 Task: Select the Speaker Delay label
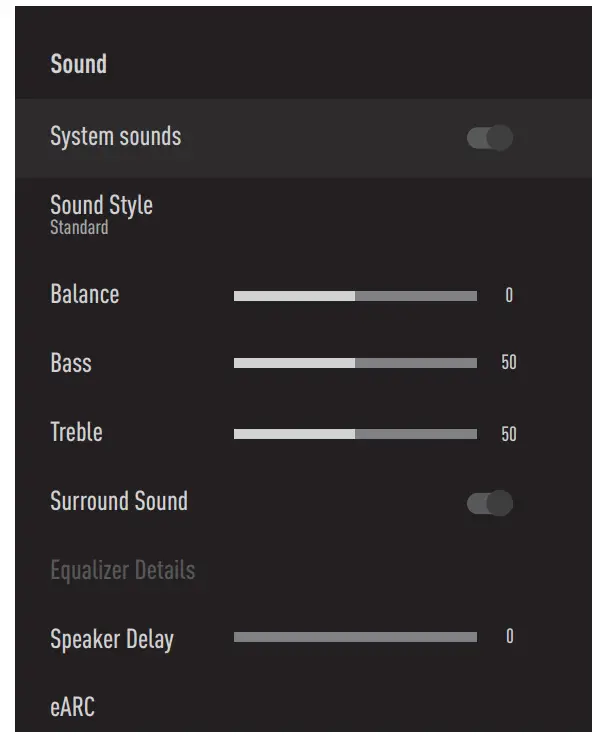coord(111,639)
